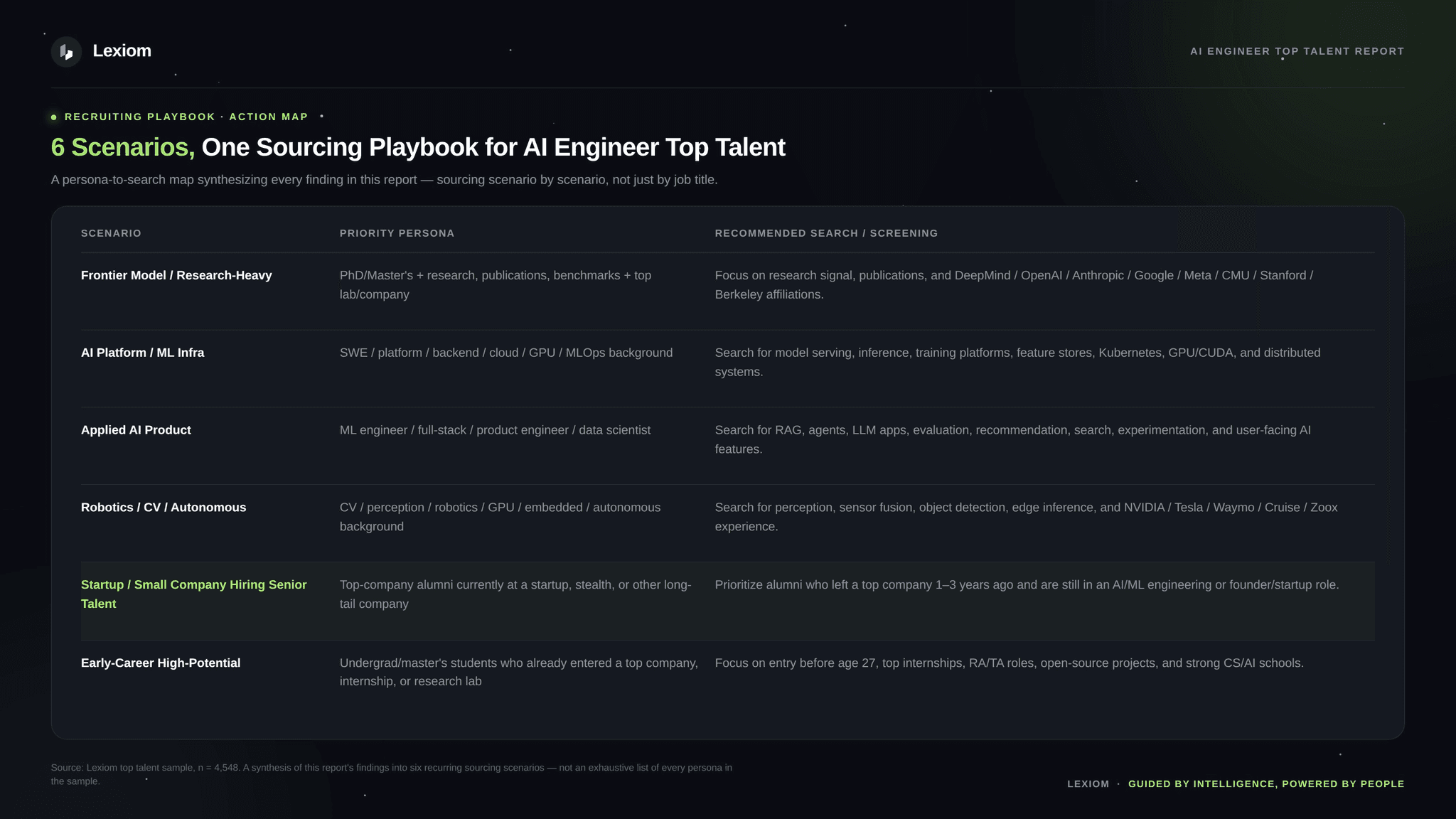The width and height of the screenshot is (1456, 819).
Task: Click the screening cell starting 'Focus on research signal'
Action: click(x=1014, y=284)
